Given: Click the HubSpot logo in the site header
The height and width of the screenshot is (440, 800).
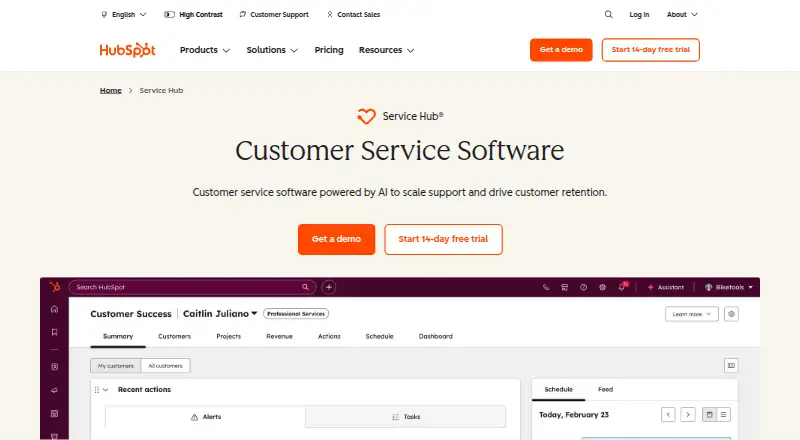Looking at the screenshot, I should click(127, 50).
